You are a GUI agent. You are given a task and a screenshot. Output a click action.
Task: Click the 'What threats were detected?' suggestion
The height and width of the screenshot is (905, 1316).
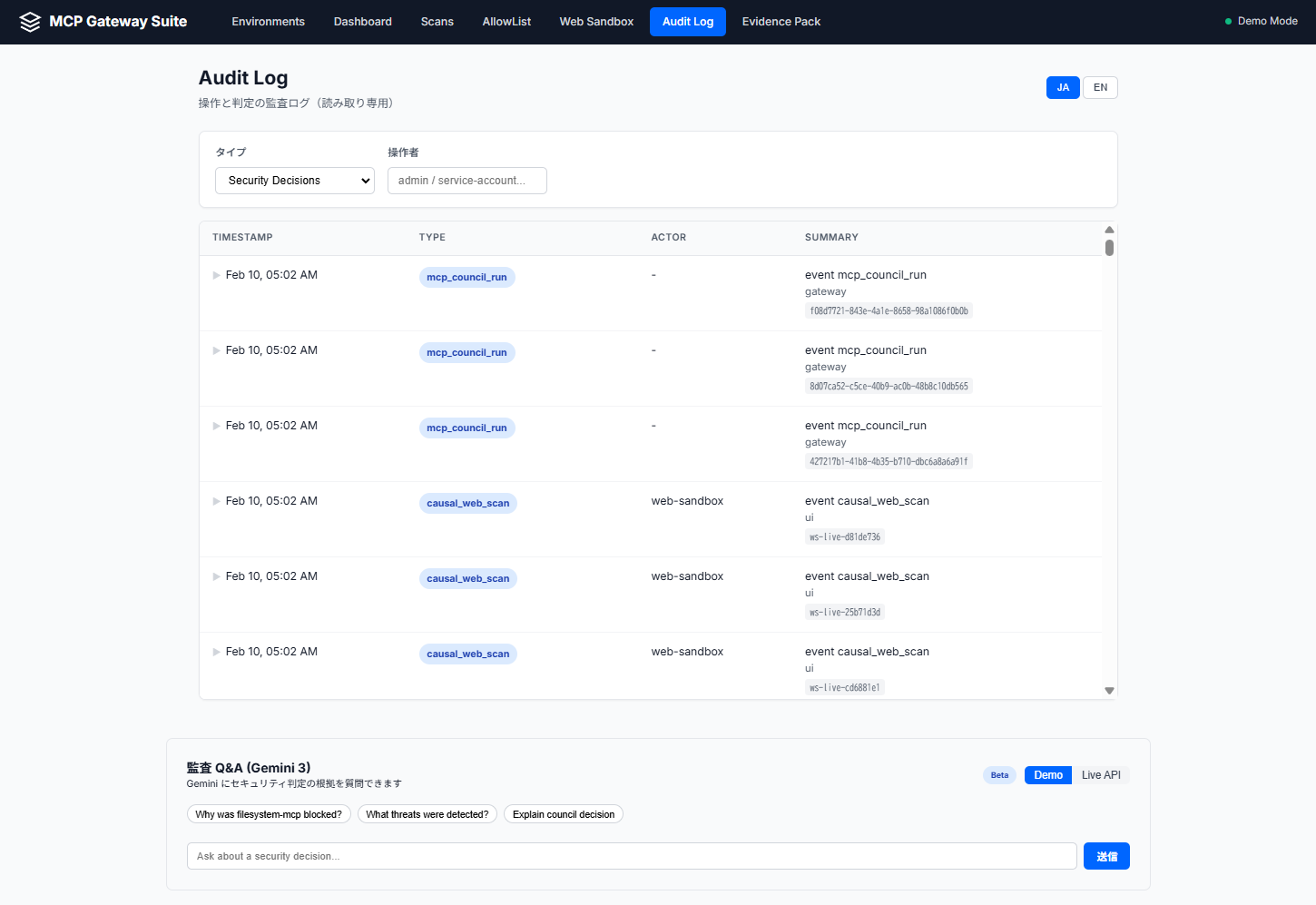427,814
